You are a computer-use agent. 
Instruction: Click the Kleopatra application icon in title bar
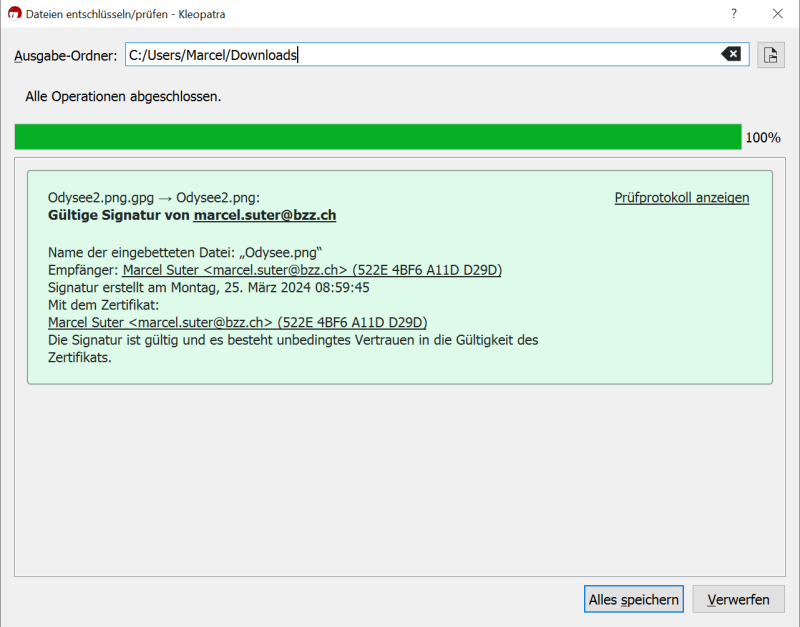pyautogui.click(x=14, y=13)
